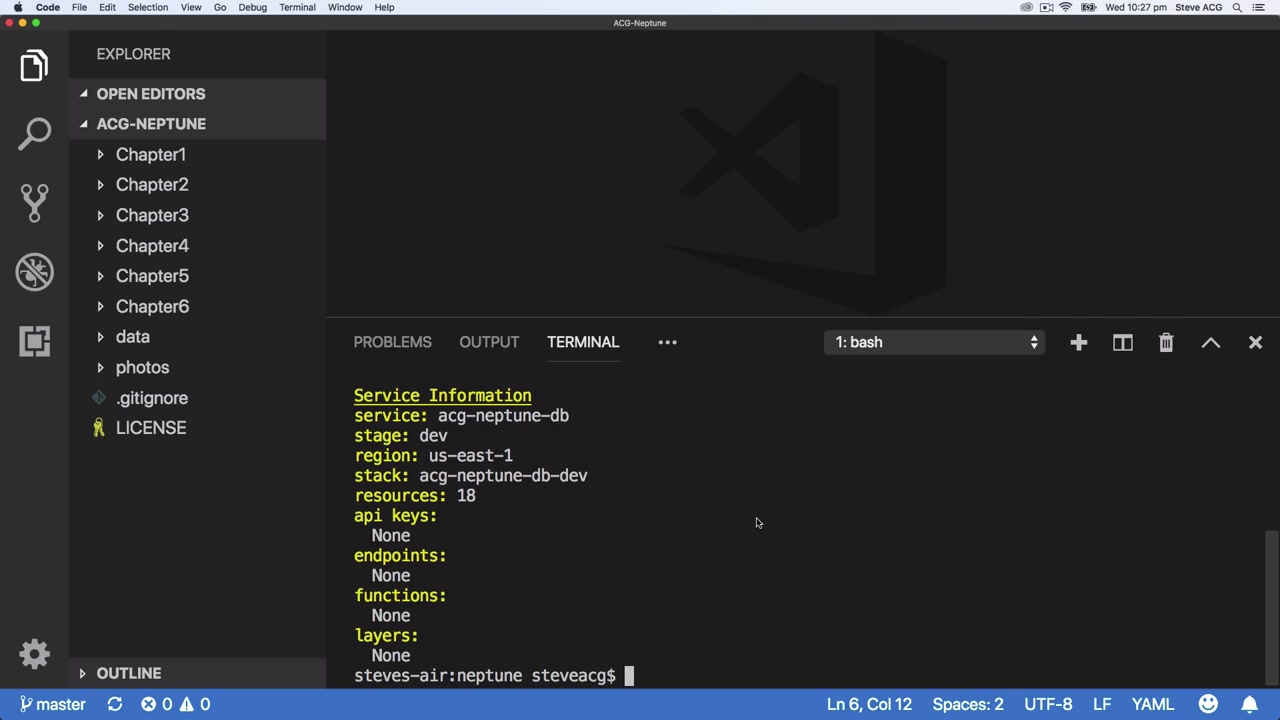Expand the Chapter1 folder

[x=150, y=155]
